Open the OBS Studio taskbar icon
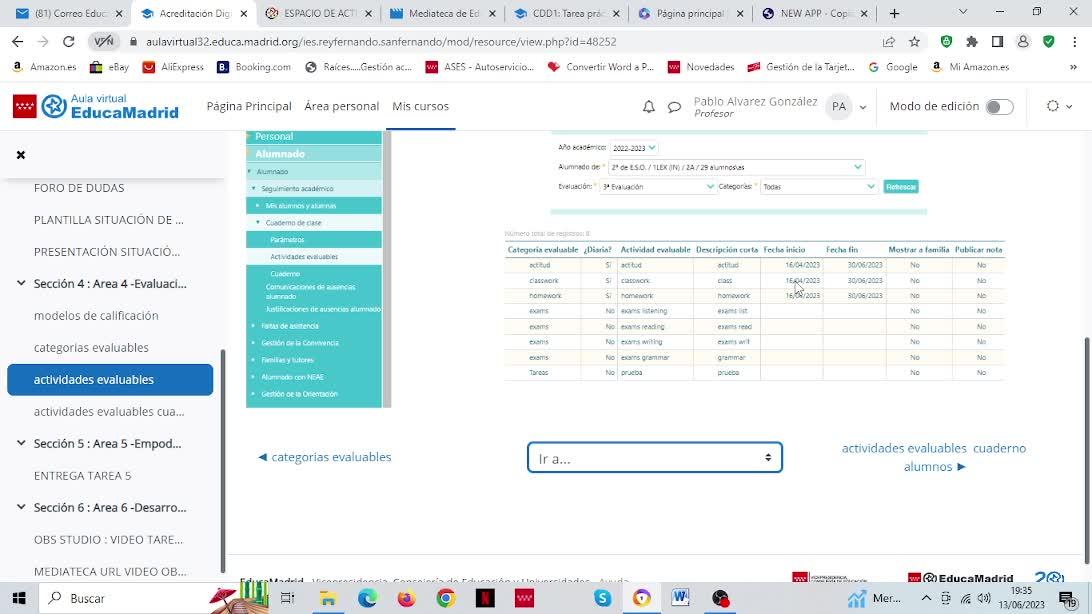This screenshot has height=614, width=1092. 720,598
